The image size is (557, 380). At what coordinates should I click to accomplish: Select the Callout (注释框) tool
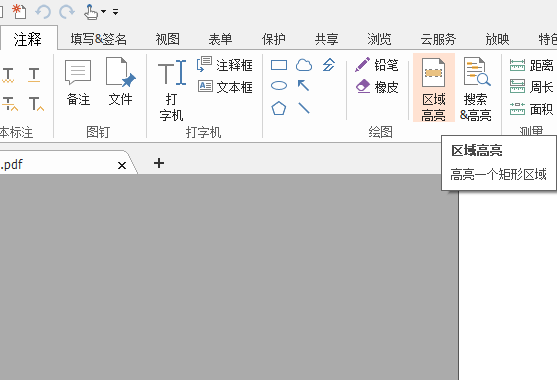pos(225,65)
